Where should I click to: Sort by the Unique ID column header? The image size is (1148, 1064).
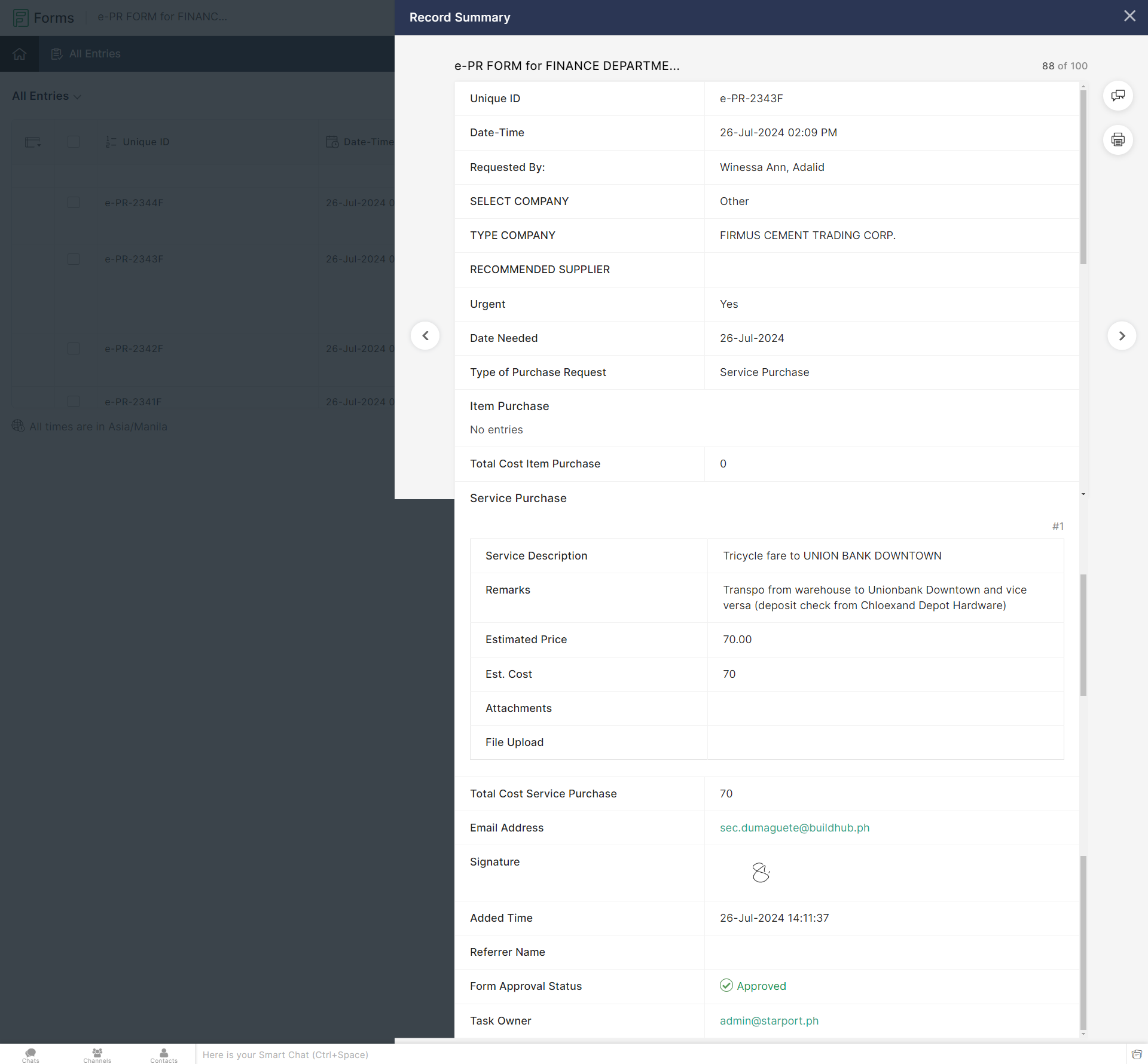pos(146,142)
